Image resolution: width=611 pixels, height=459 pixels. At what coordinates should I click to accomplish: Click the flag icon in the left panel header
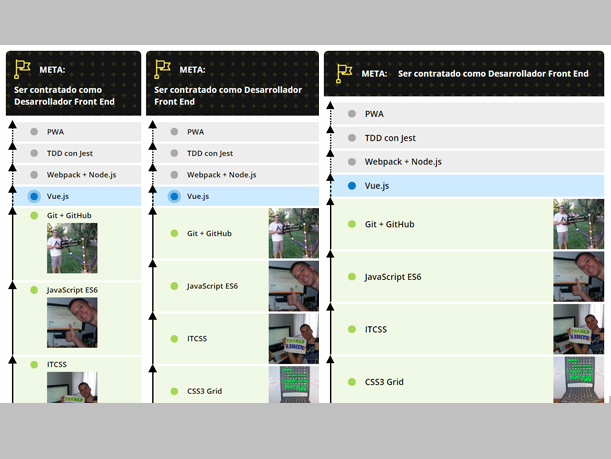pyautogui.click(x=22, y=70)
